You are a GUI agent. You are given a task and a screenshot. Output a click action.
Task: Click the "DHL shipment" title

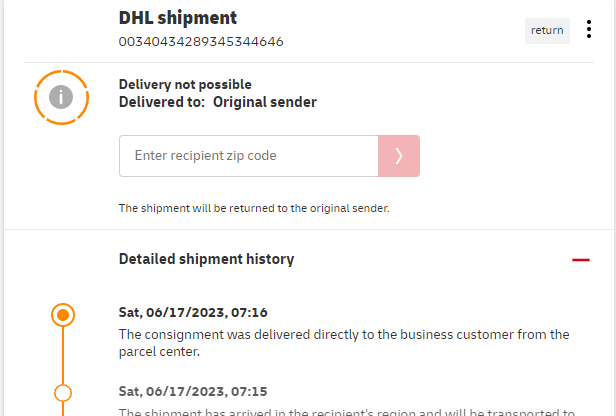click(x=178, y=18)
